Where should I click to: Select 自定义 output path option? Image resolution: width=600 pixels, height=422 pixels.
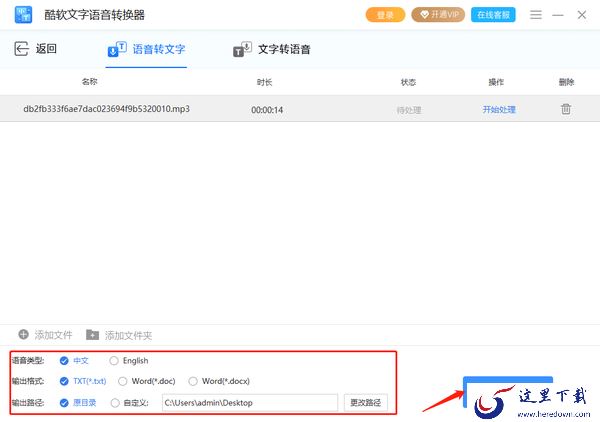coord(115,403)
